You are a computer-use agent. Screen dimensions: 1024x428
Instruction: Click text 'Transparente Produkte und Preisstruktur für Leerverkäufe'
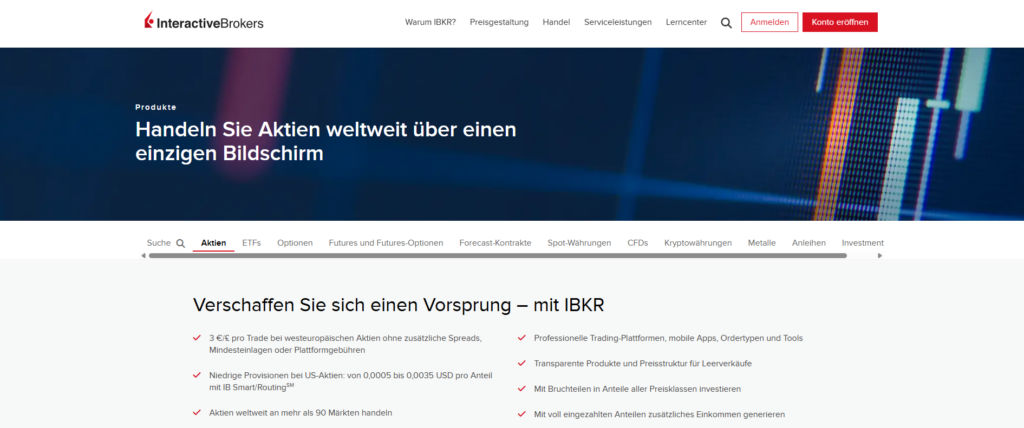coord(643,363)
